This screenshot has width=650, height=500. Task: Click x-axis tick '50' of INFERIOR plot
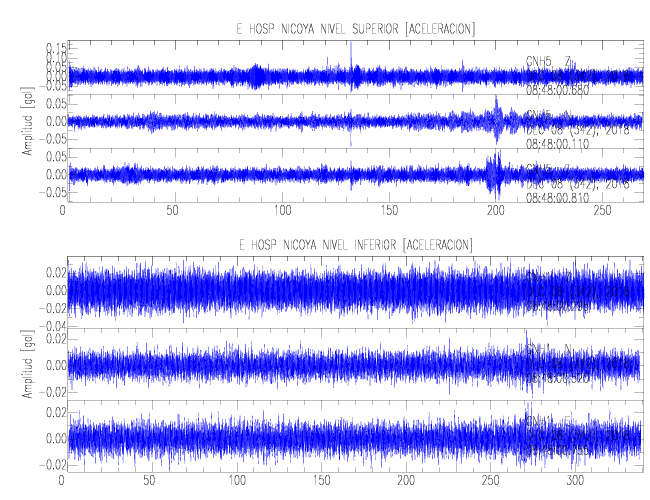click(x=149, y=481)
